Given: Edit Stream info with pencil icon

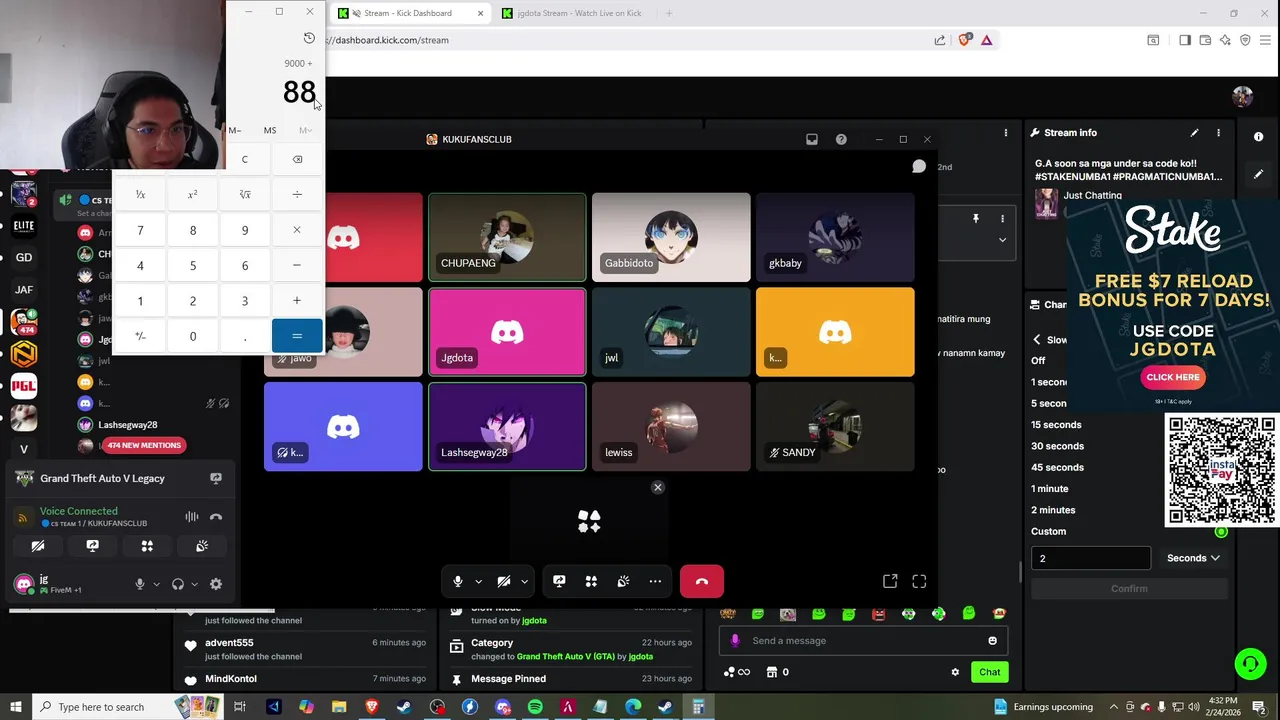Looking at the screenshot, I should click(x=1194, y=132).
